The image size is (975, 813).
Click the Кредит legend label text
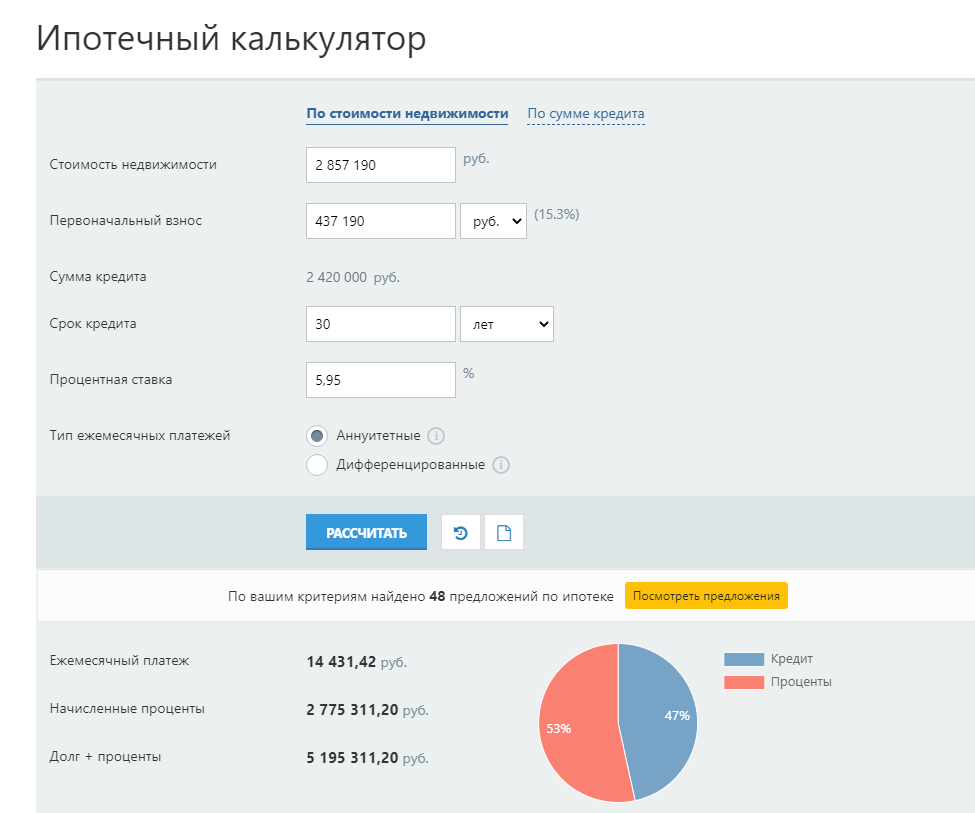[x=792, y=659]
